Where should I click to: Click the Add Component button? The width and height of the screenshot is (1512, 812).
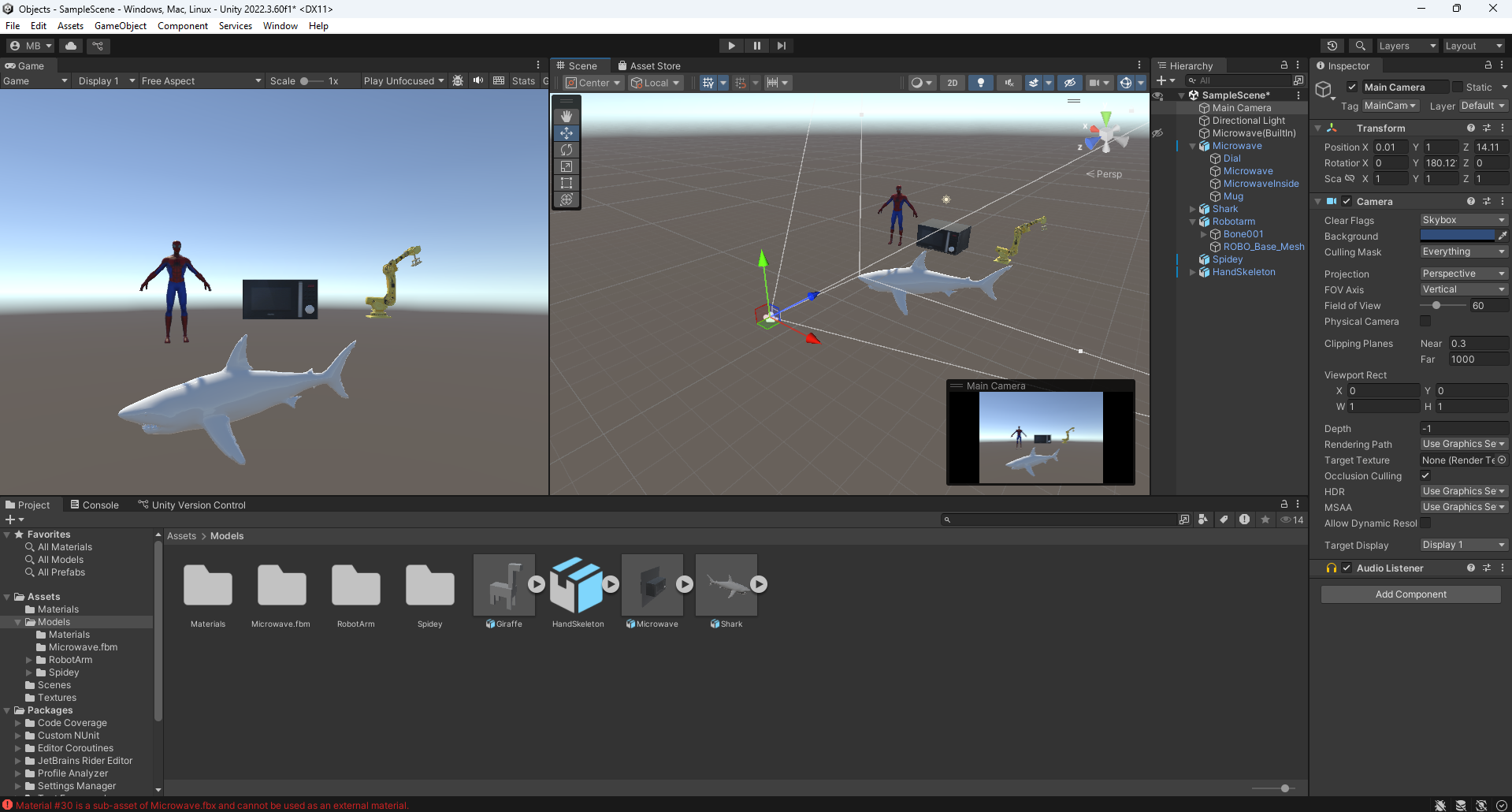pyautogui.click(x=1410, y=594)
